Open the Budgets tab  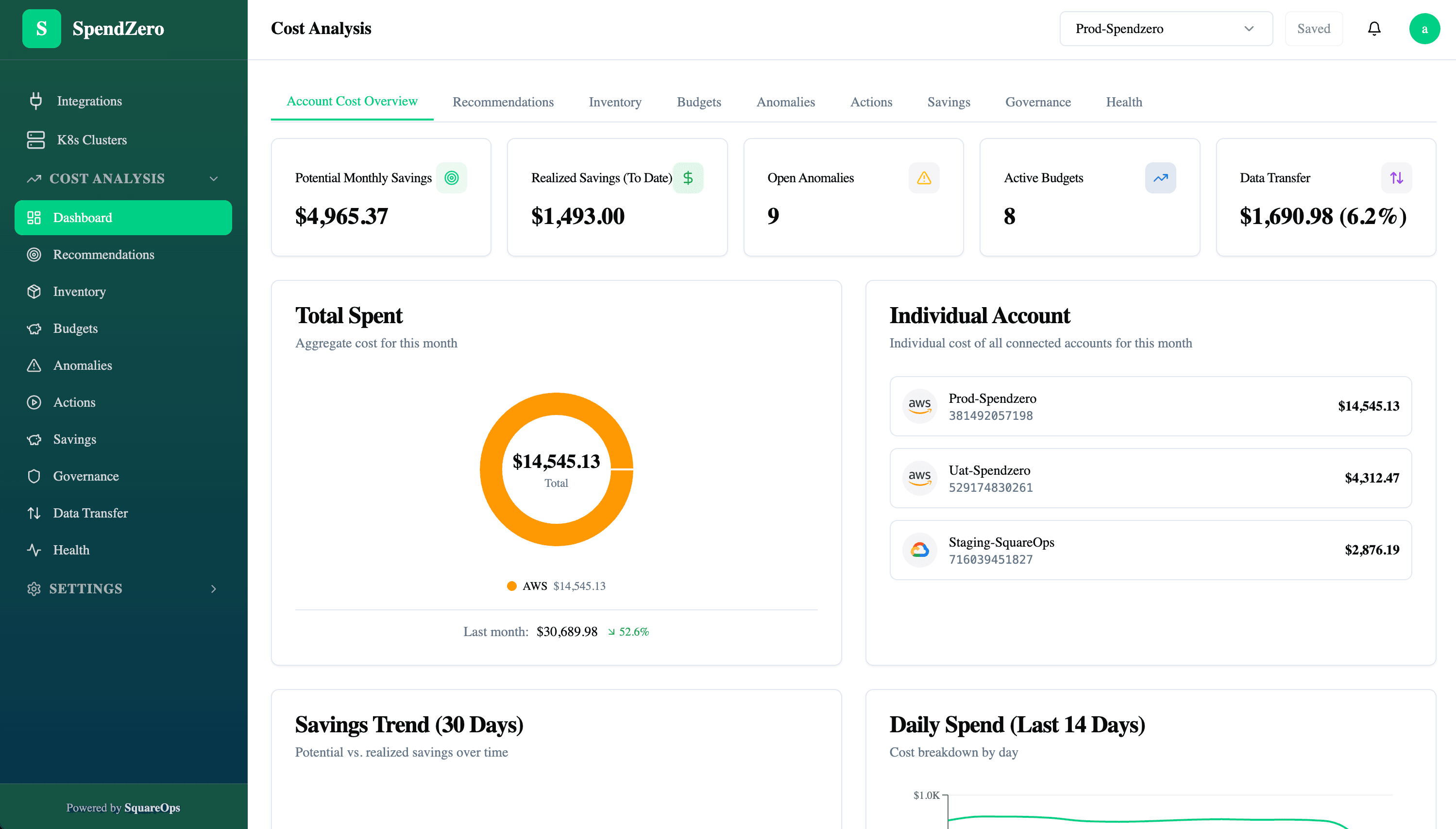tap(699, 102)
